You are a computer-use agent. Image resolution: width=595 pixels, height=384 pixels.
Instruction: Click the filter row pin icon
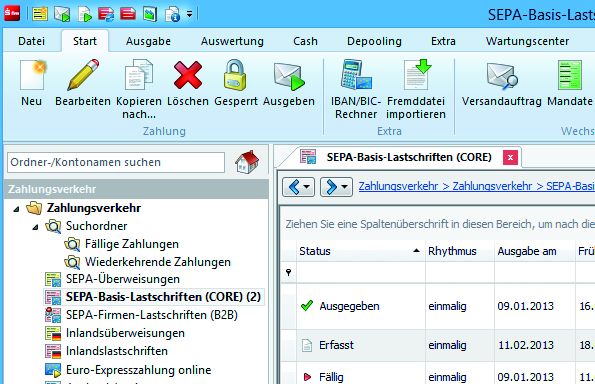tap(288, 272)
